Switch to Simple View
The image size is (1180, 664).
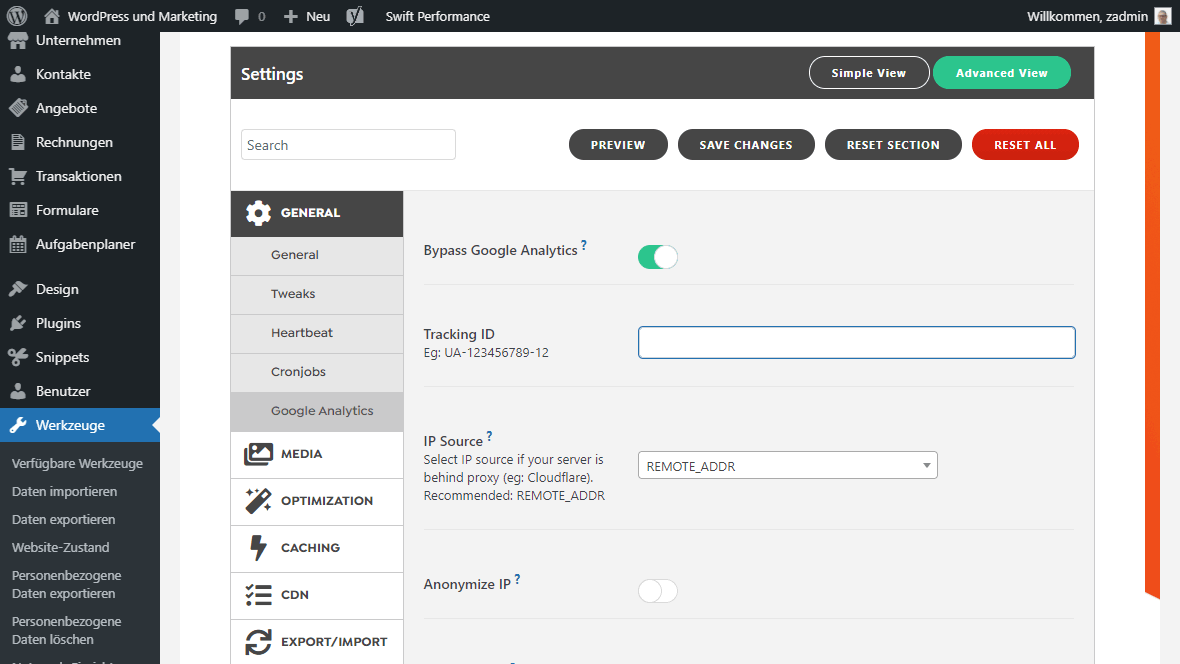(x=868, y=73)
